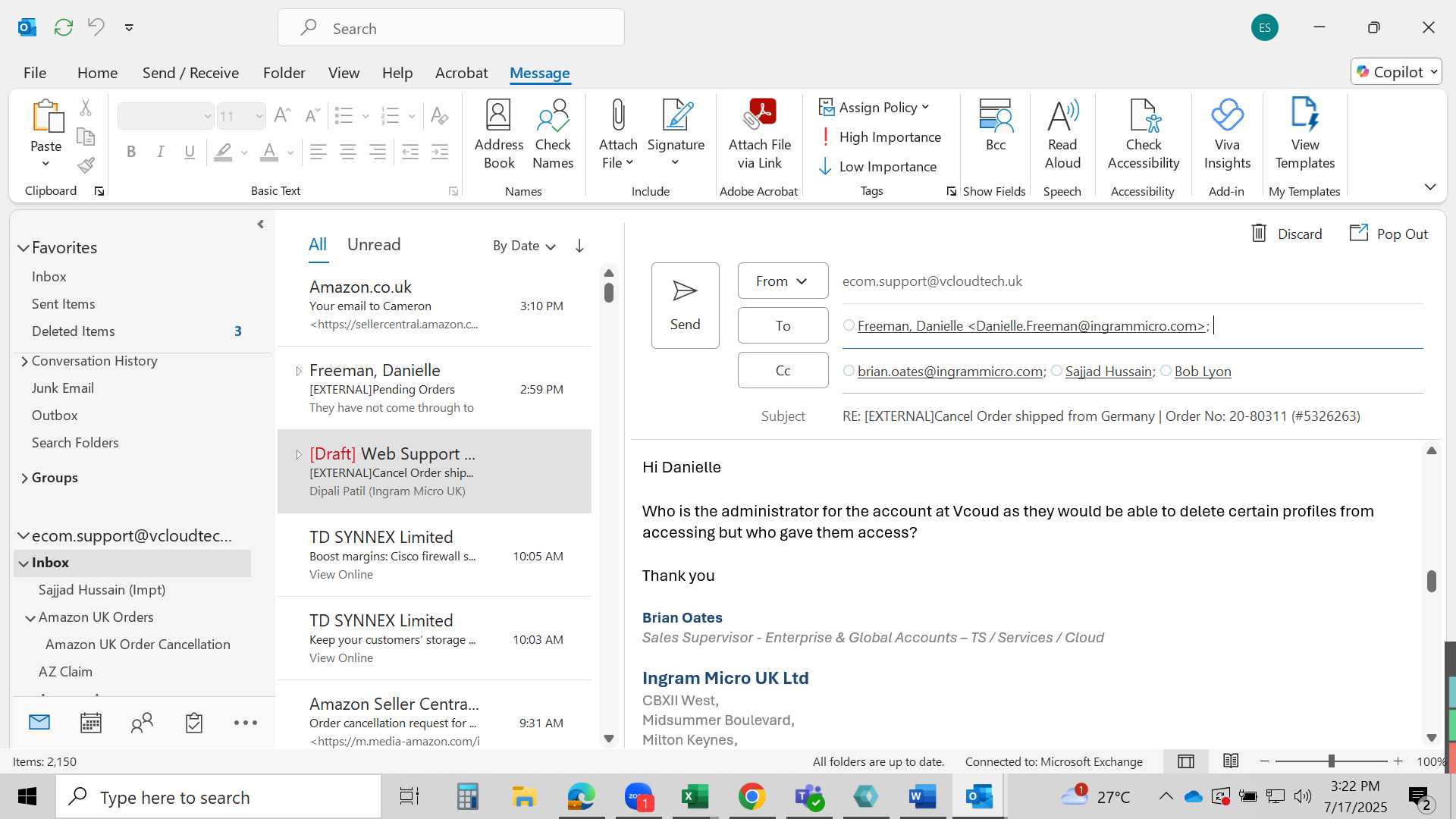1456x819 pixels.
Task: Clear all formatting
Action: click(439, 116)
